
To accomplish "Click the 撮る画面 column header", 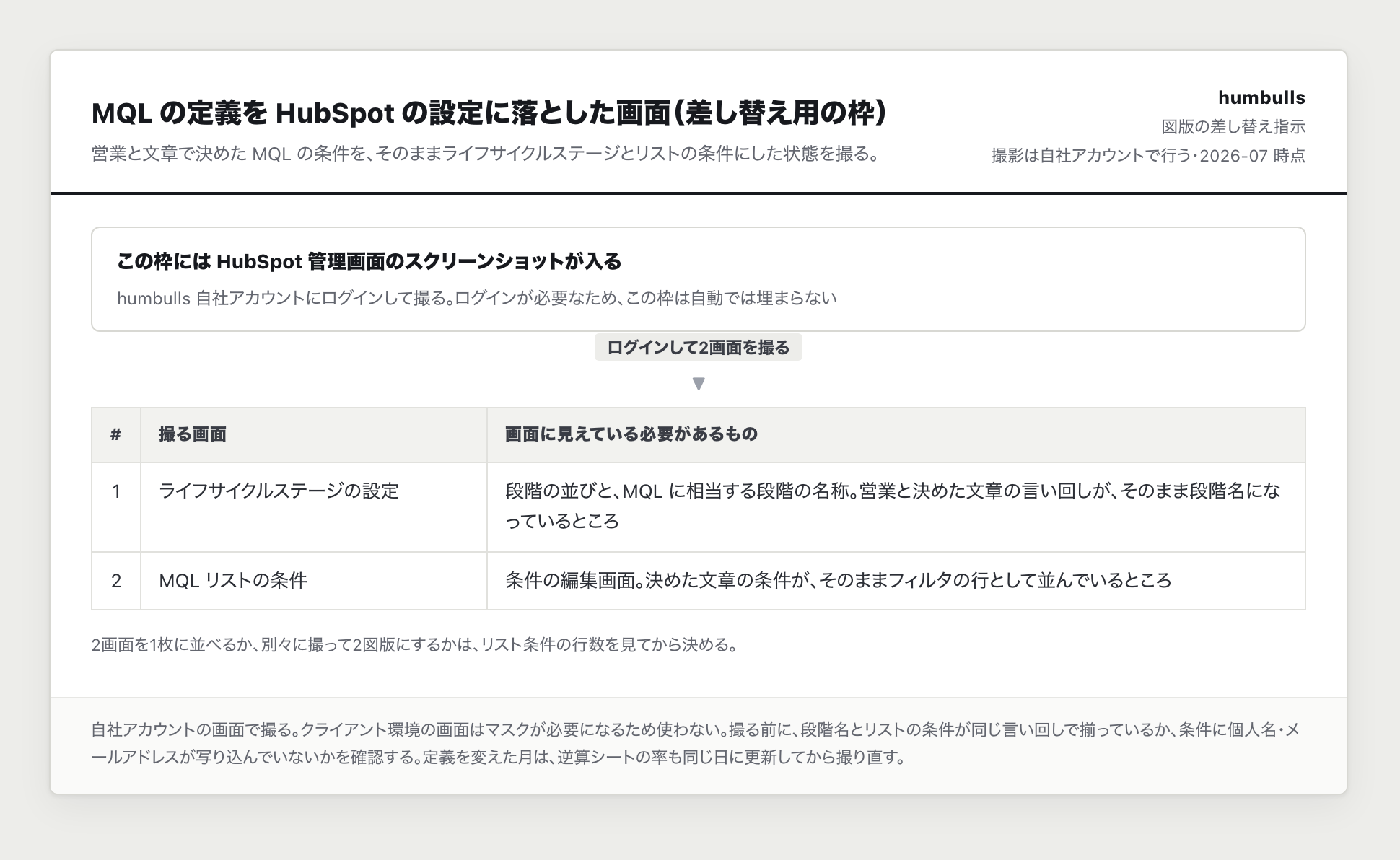I will (314, 434).
